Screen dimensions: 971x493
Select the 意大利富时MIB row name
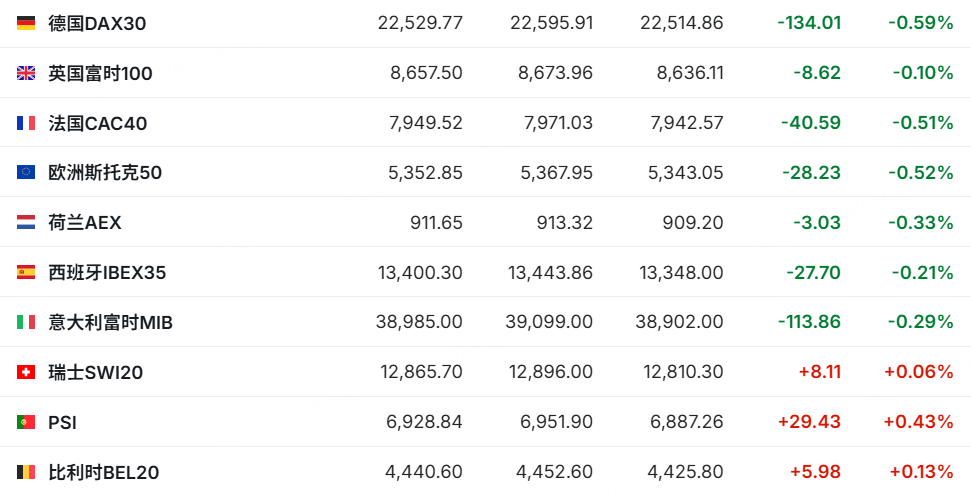point(111,322)
